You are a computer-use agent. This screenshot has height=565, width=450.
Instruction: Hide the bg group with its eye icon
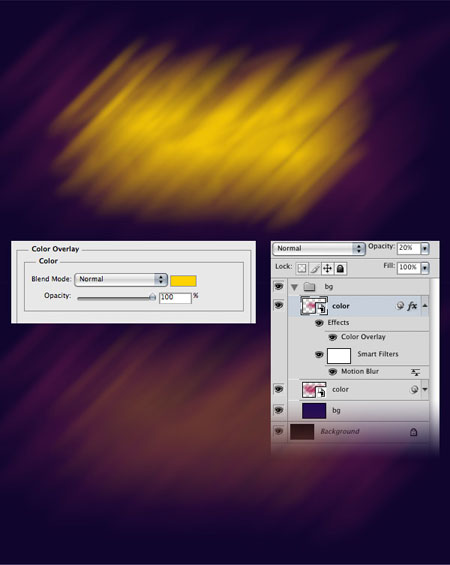(279, 286)
